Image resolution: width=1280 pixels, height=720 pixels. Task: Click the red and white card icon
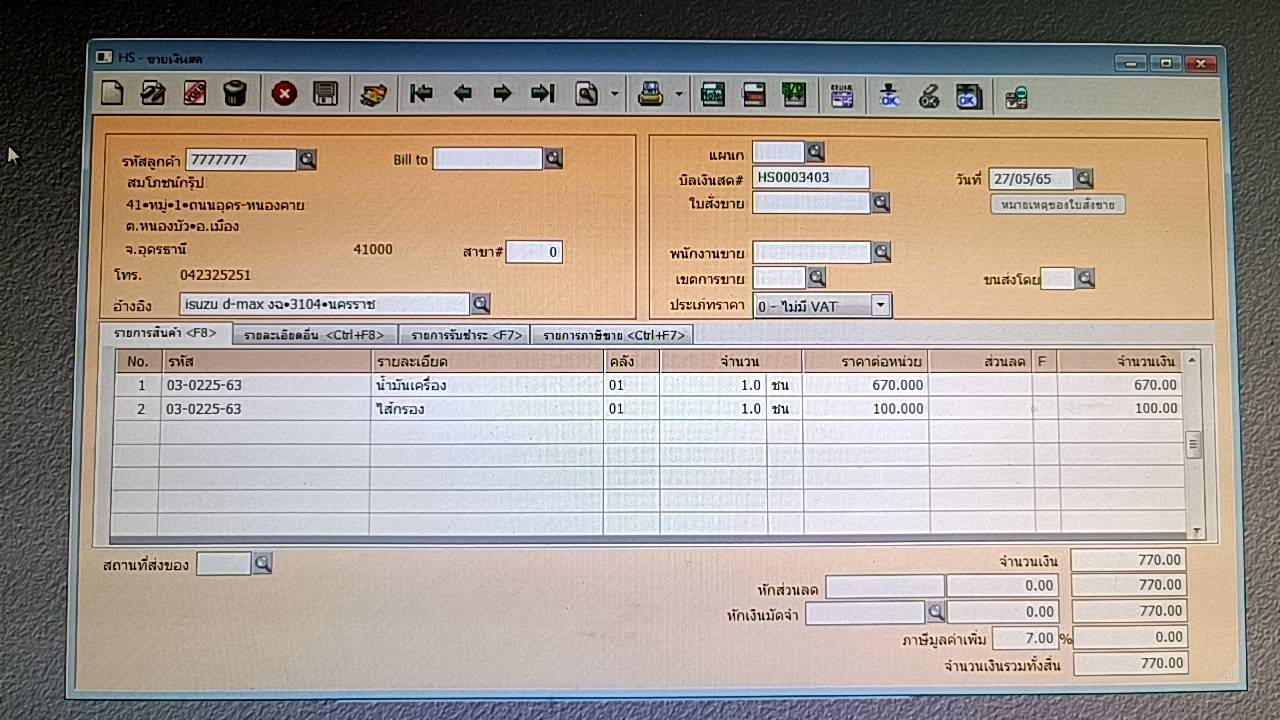pos(753,95)
